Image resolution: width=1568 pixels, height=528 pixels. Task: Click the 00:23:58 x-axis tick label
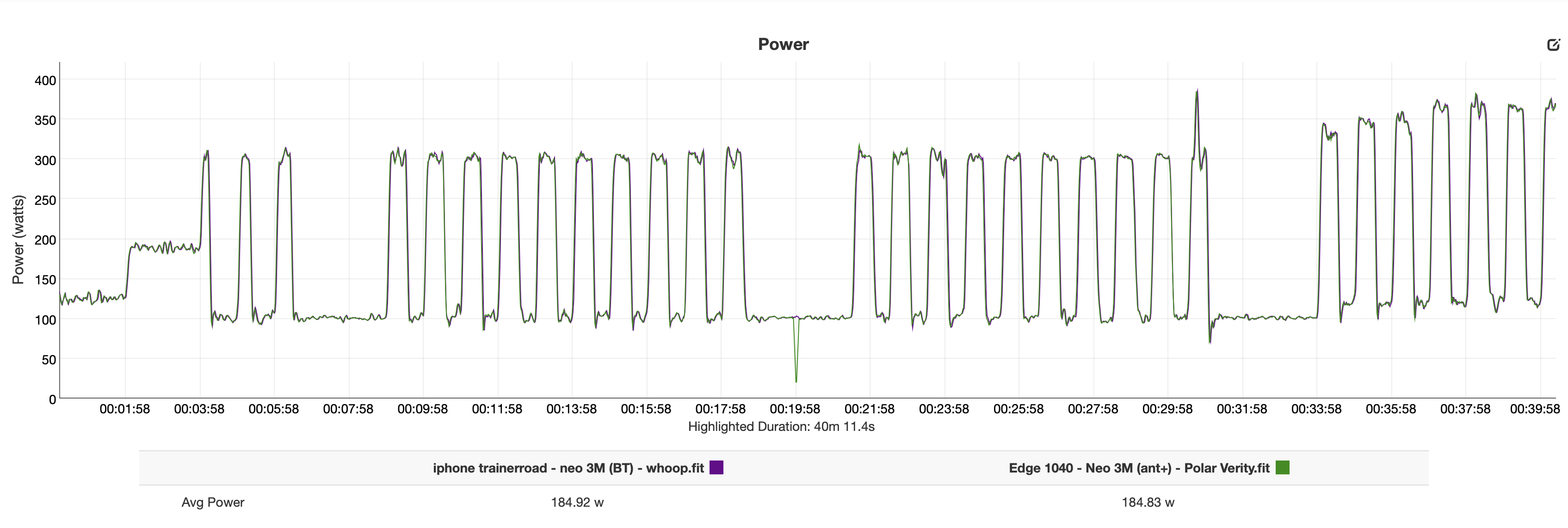coord(944,409)
